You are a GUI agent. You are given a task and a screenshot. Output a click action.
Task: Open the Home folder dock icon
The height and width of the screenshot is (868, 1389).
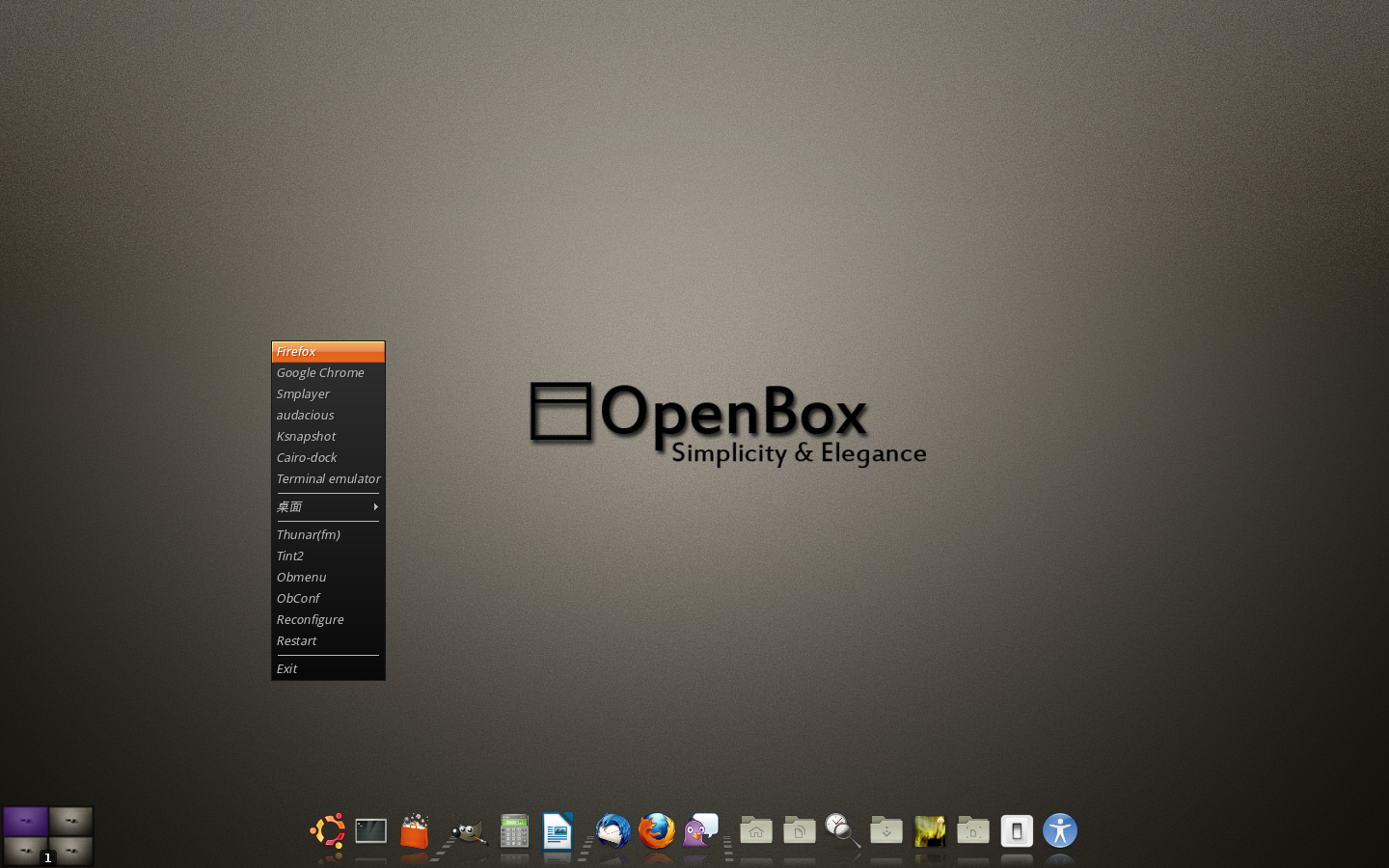tap(756, 830)
